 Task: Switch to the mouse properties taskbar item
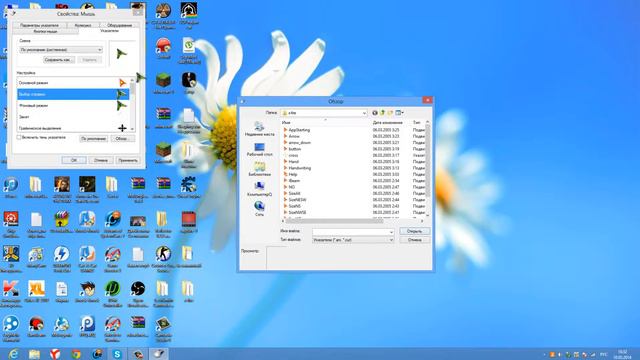[x=159, y=354]
